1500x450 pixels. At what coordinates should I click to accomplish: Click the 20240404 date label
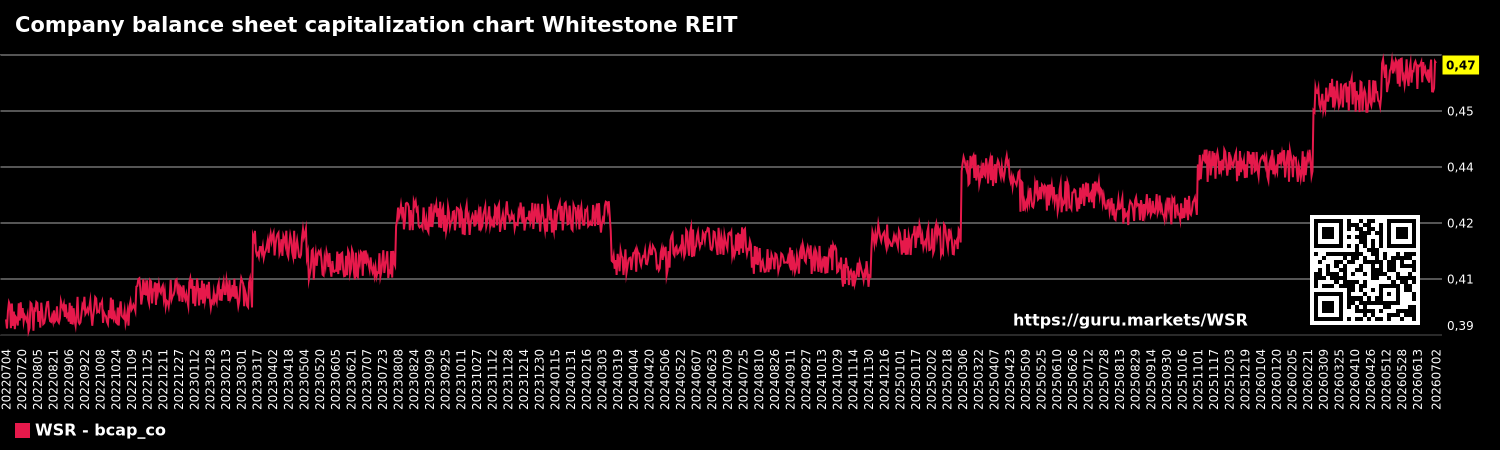tap(634, 378)
